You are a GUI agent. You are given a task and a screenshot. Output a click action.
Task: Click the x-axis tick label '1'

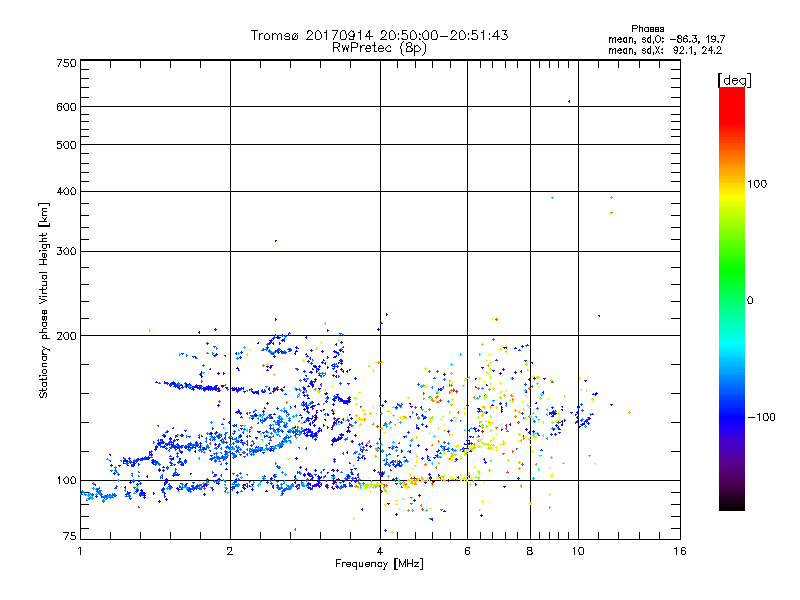80,551
